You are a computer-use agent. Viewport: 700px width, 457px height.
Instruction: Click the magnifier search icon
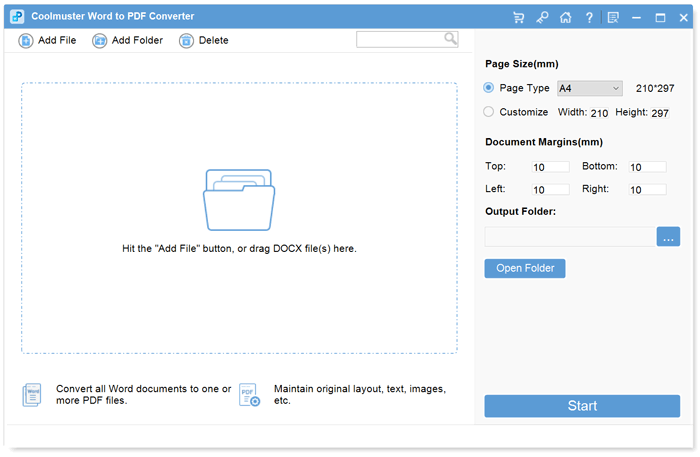point(450,39)
